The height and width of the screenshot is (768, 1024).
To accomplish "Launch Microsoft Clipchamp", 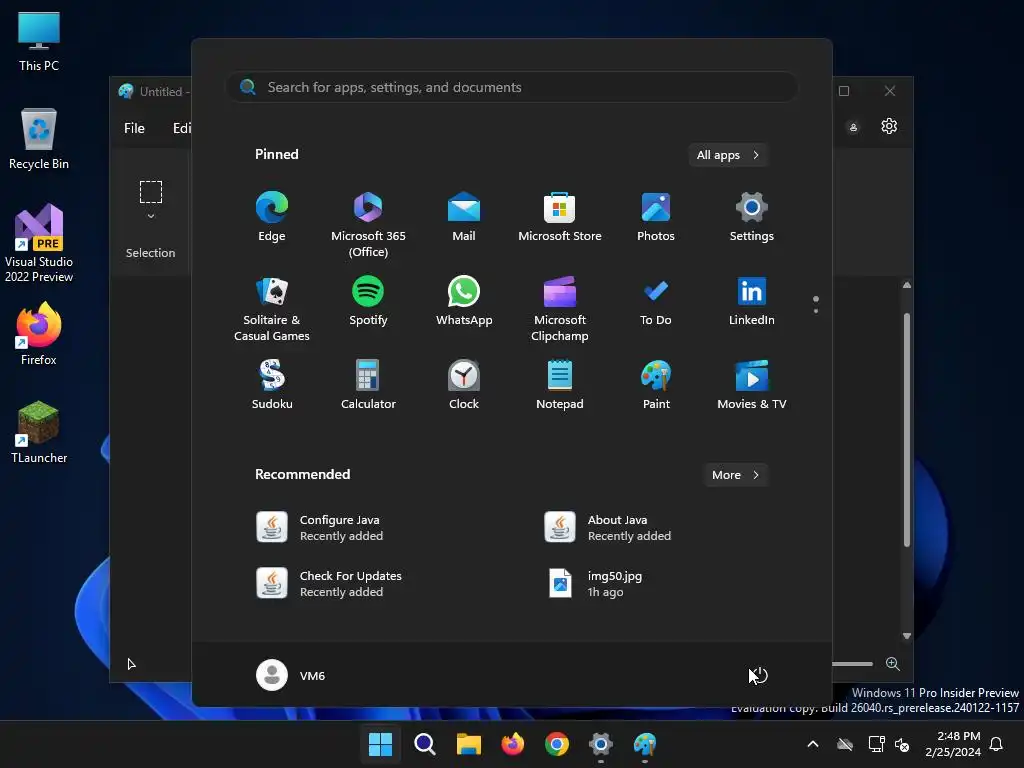I will (x=560, y=309).
